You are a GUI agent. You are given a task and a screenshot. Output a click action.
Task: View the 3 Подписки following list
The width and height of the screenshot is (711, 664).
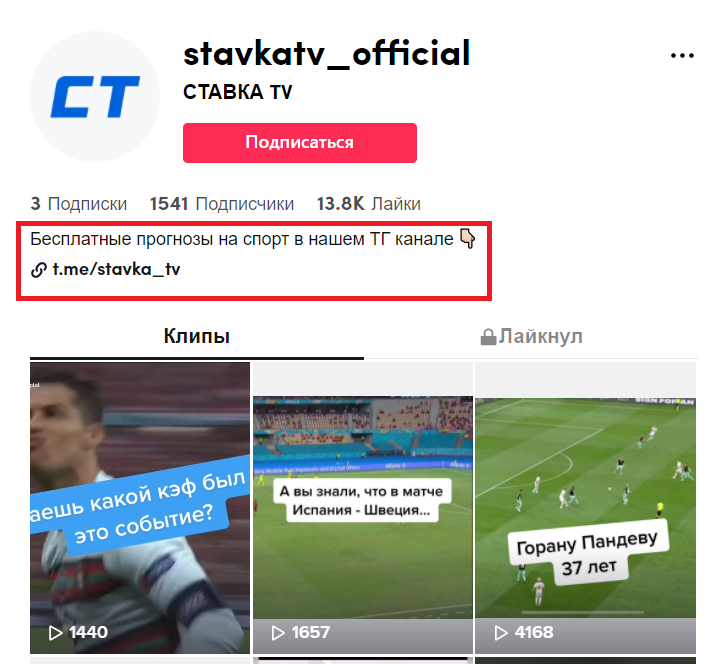click(x=78, y=204)
